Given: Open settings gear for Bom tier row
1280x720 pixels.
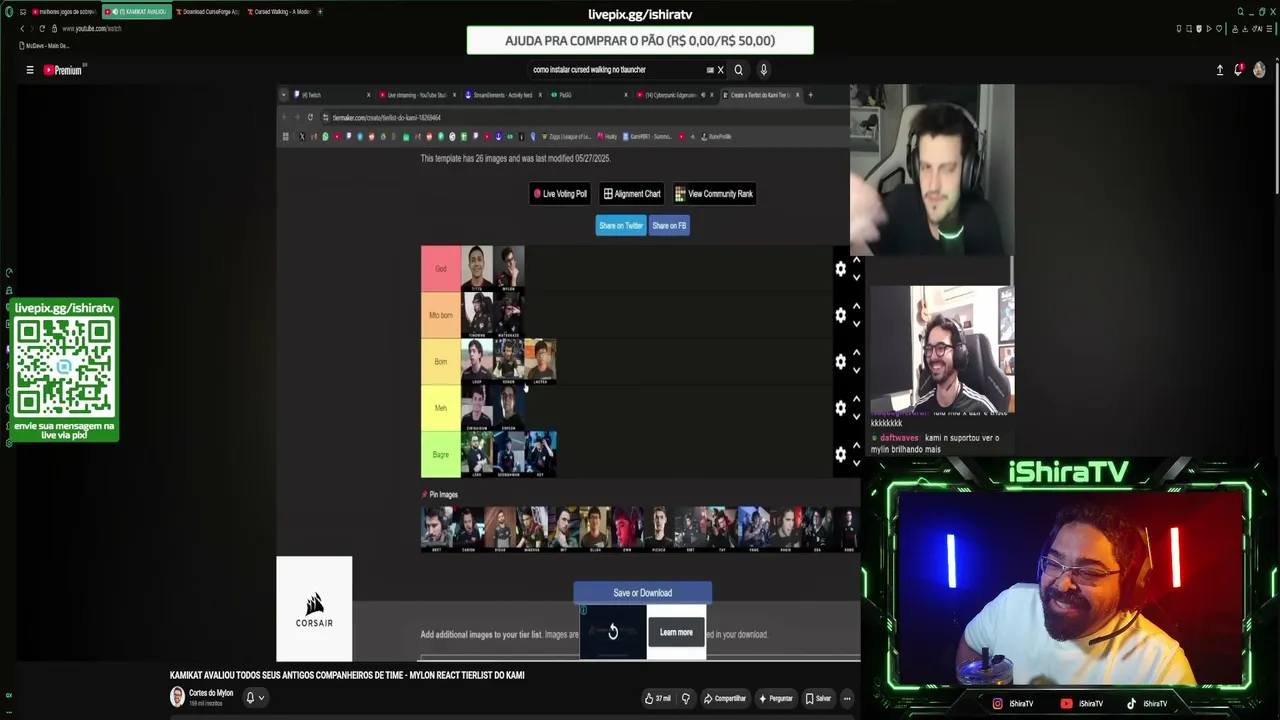Looking at the screenshot, I should click(840, 362).
